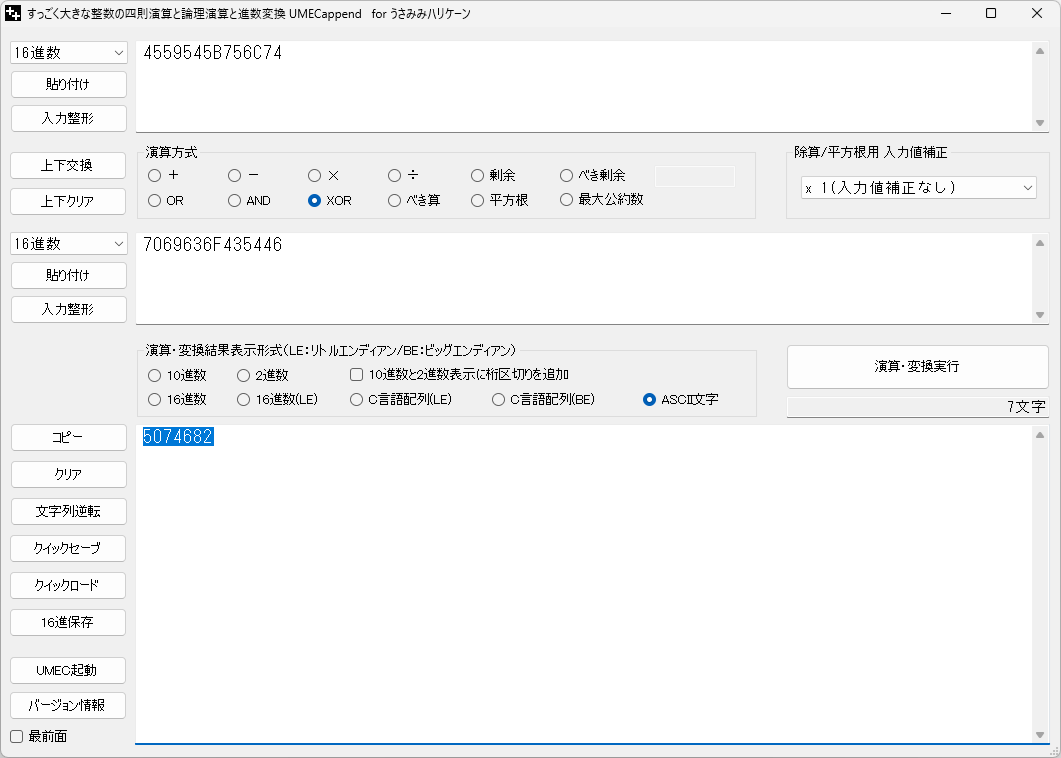Check the 10進数と2進数表示に桁区切りを追加 option
This screenshot has height=758, width=1061.
click(x=357, y=375)
